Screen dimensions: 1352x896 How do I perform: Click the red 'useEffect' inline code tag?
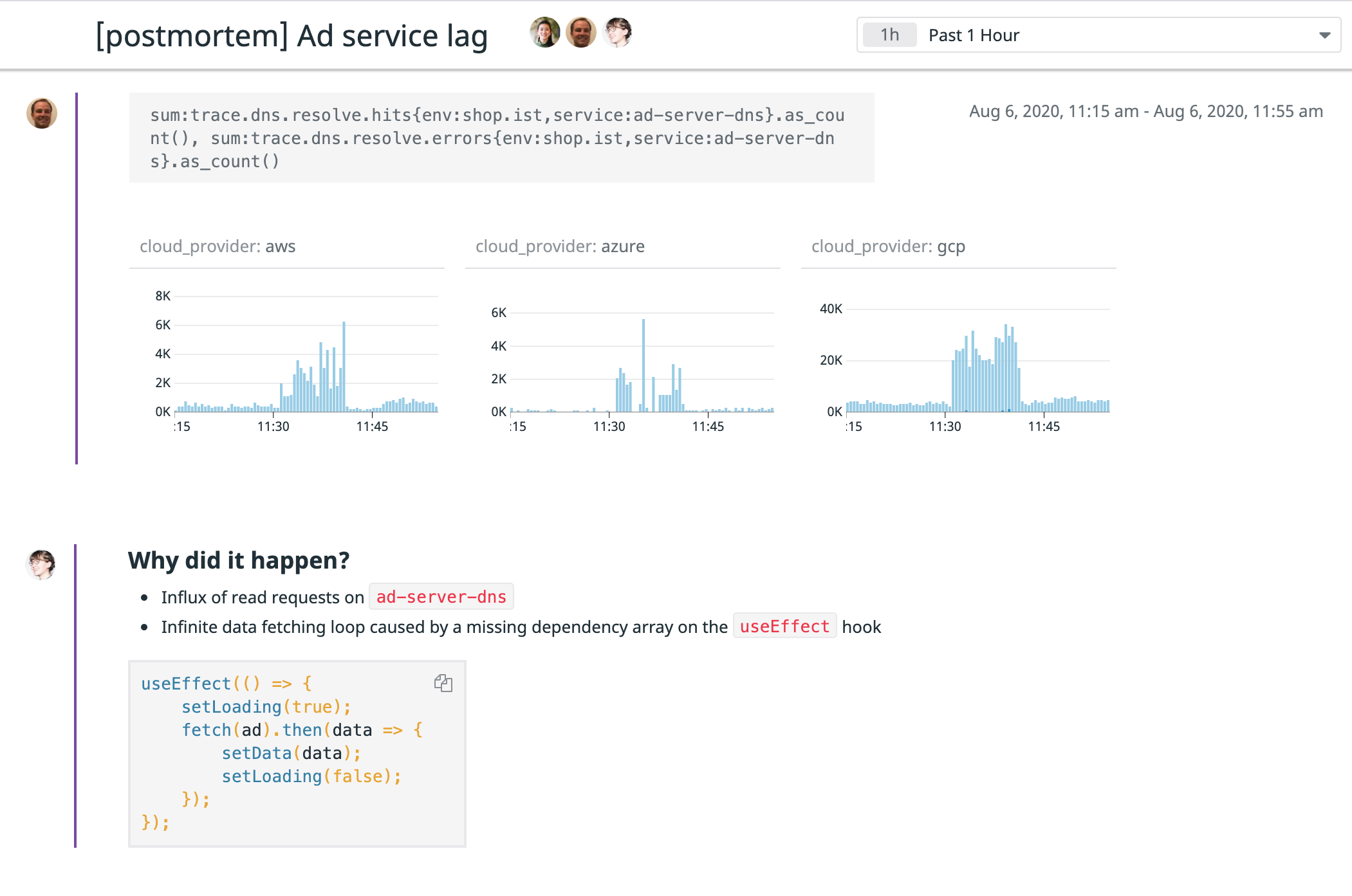[x=784, y=626]
